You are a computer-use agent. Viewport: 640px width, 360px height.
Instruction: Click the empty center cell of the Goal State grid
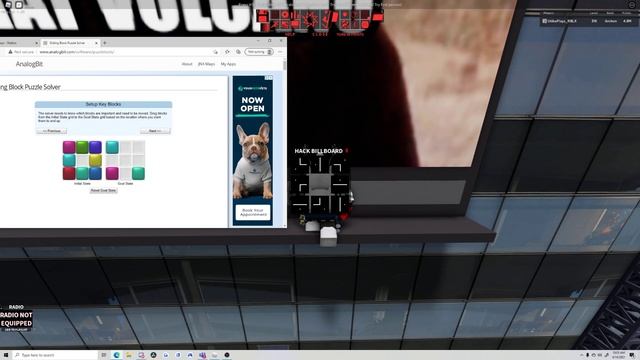(125, 160)
